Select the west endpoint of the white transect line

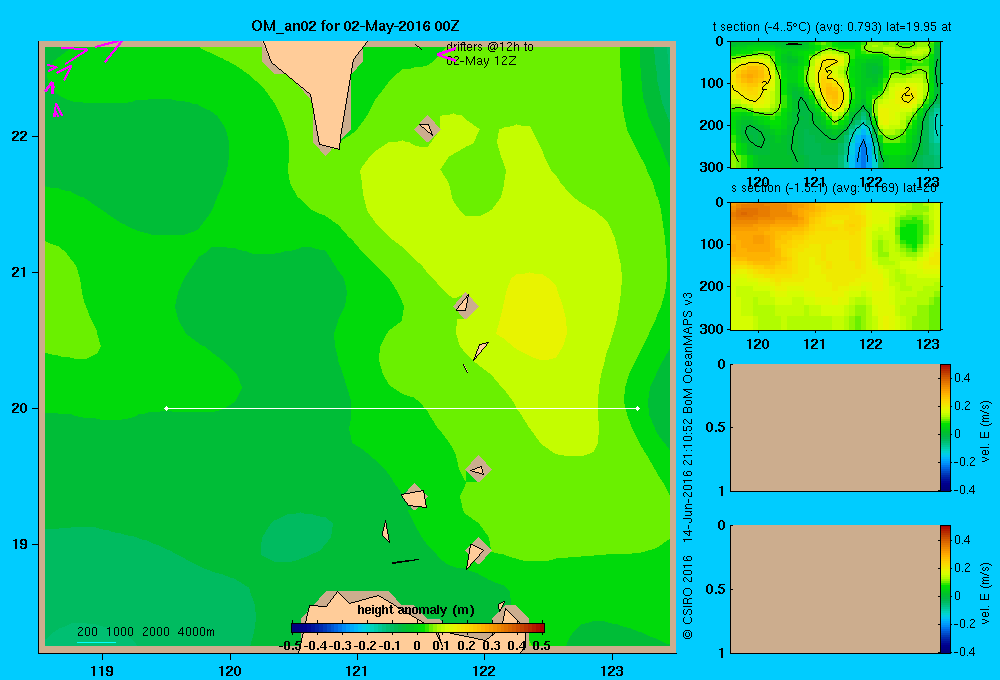click(166, 408)
